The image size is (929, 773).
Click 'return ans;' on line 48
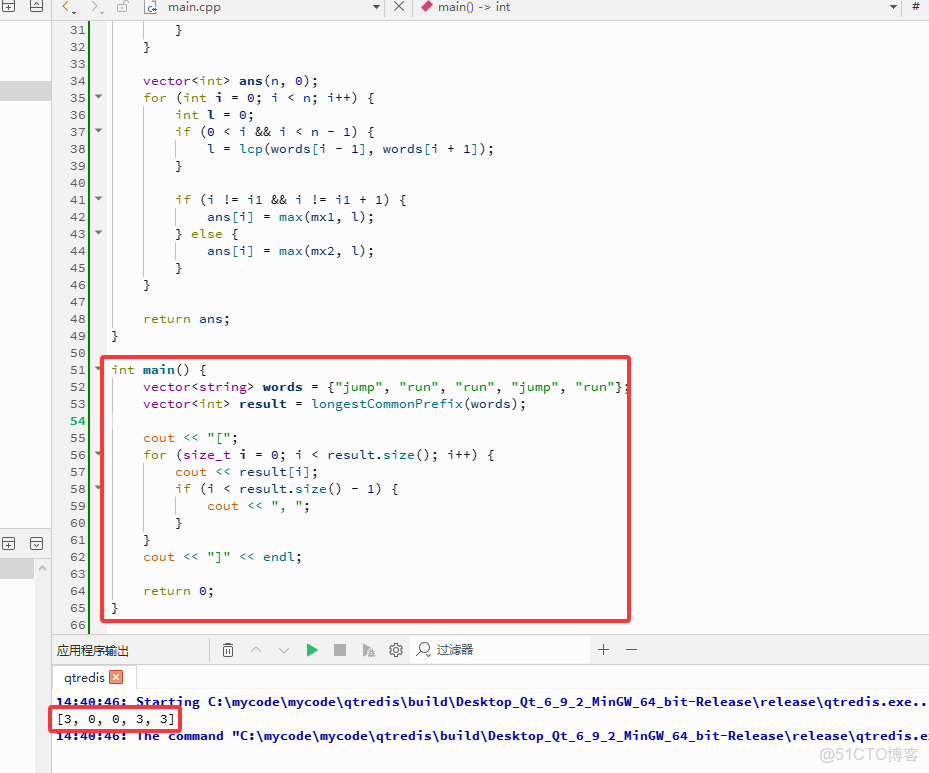click(186, 319)
